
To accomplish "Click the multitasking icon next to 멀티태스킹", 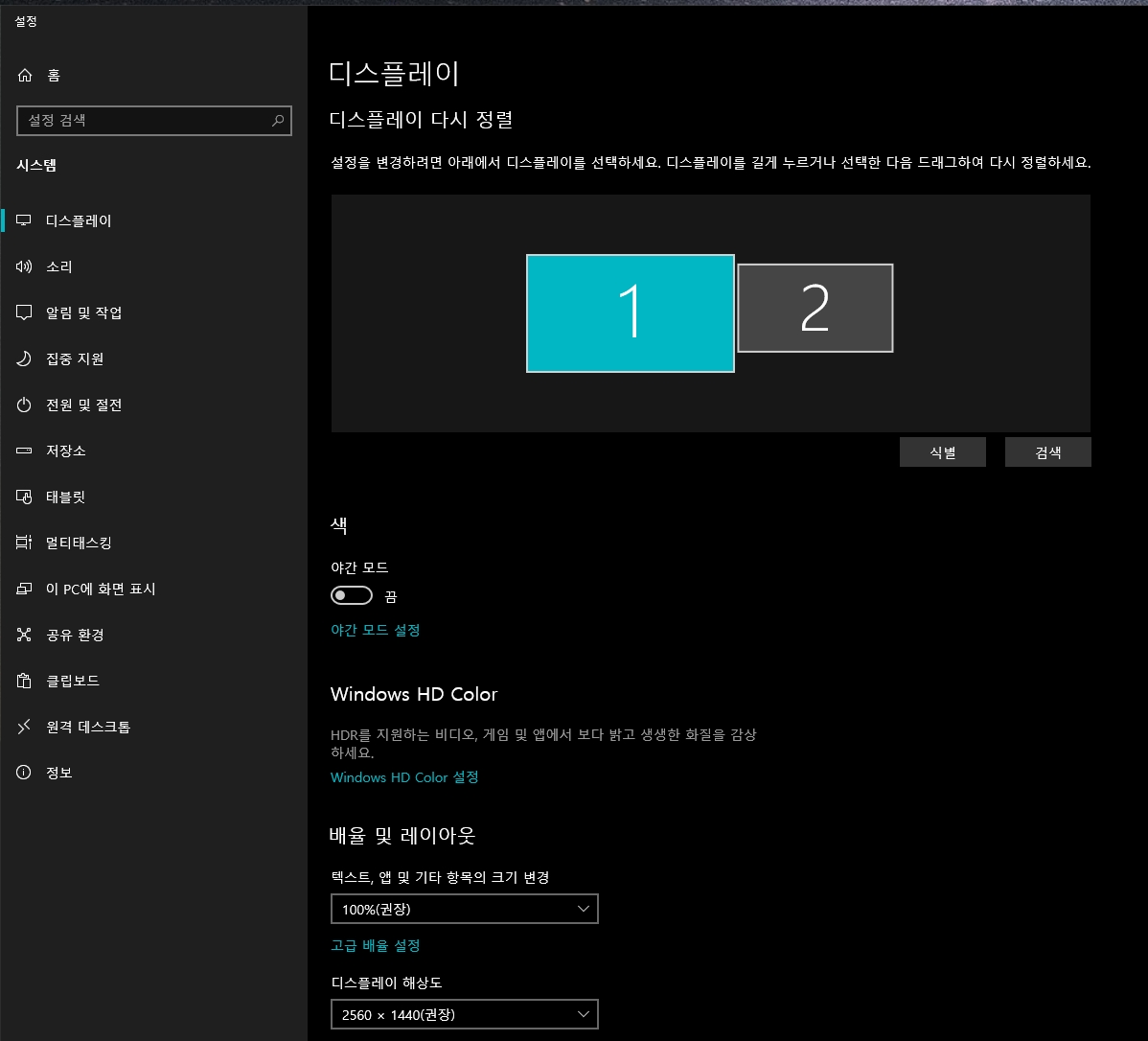I will [24, 543].
